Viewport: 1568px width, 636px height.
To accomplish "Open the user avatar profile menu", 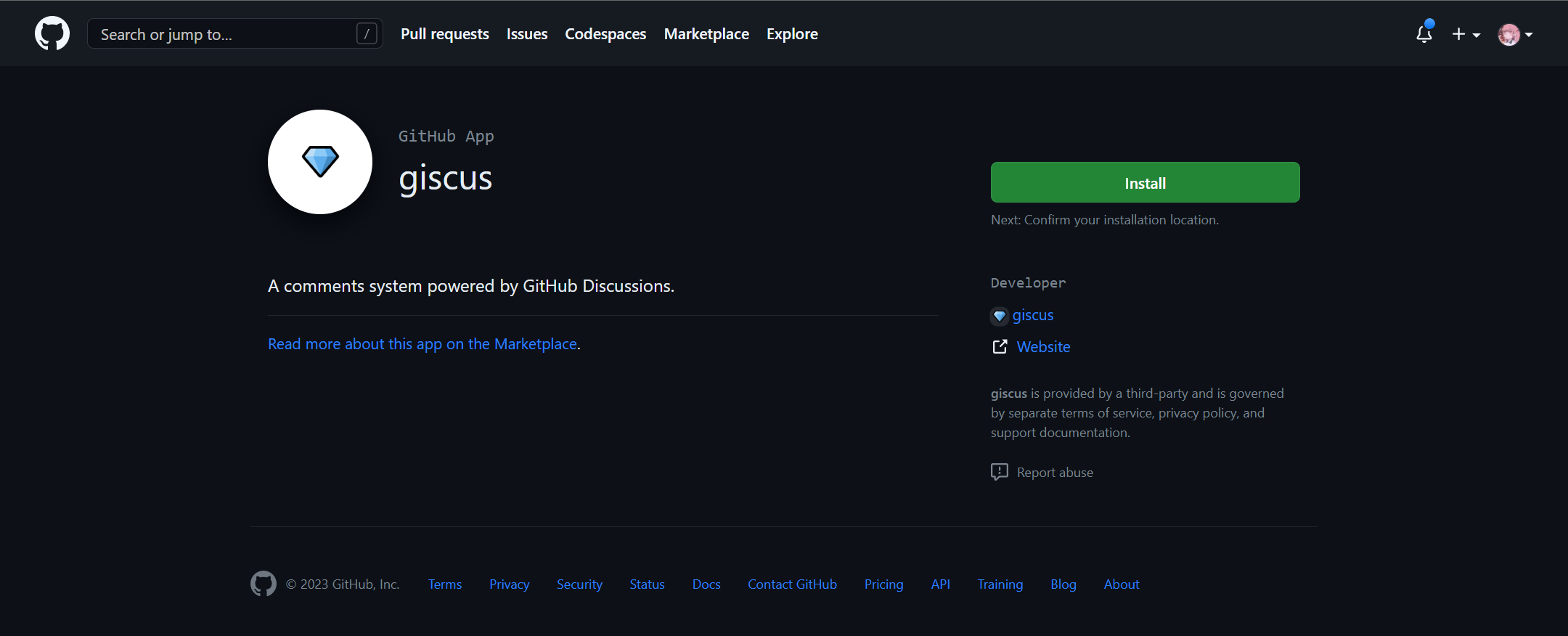I will (x=1514, y=34).
